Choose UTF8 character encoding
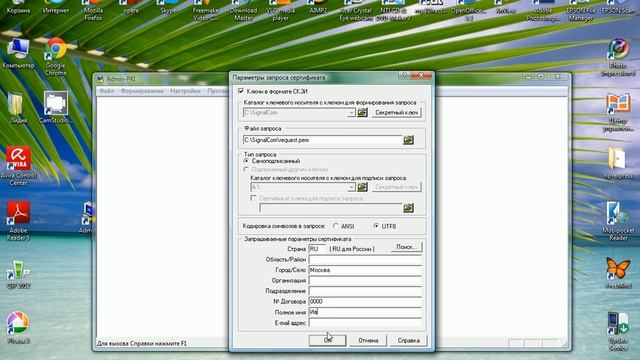 click(x=376, y=226)
